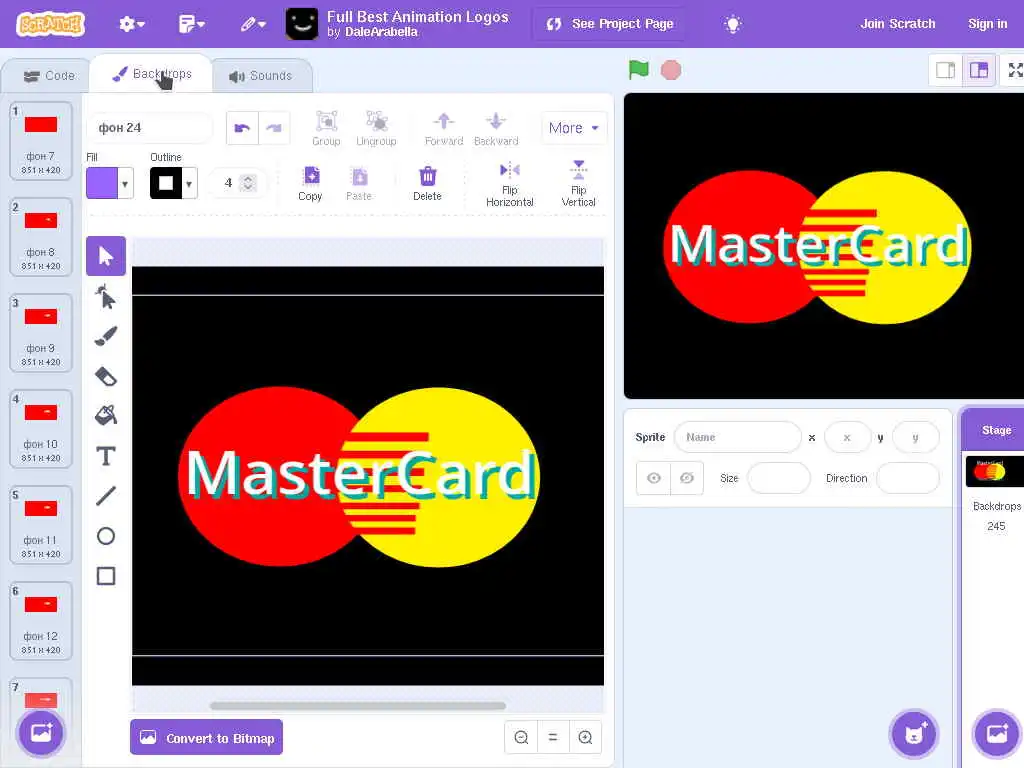Click the Redo arrow

pyautogui.click(x=274, y=128)
